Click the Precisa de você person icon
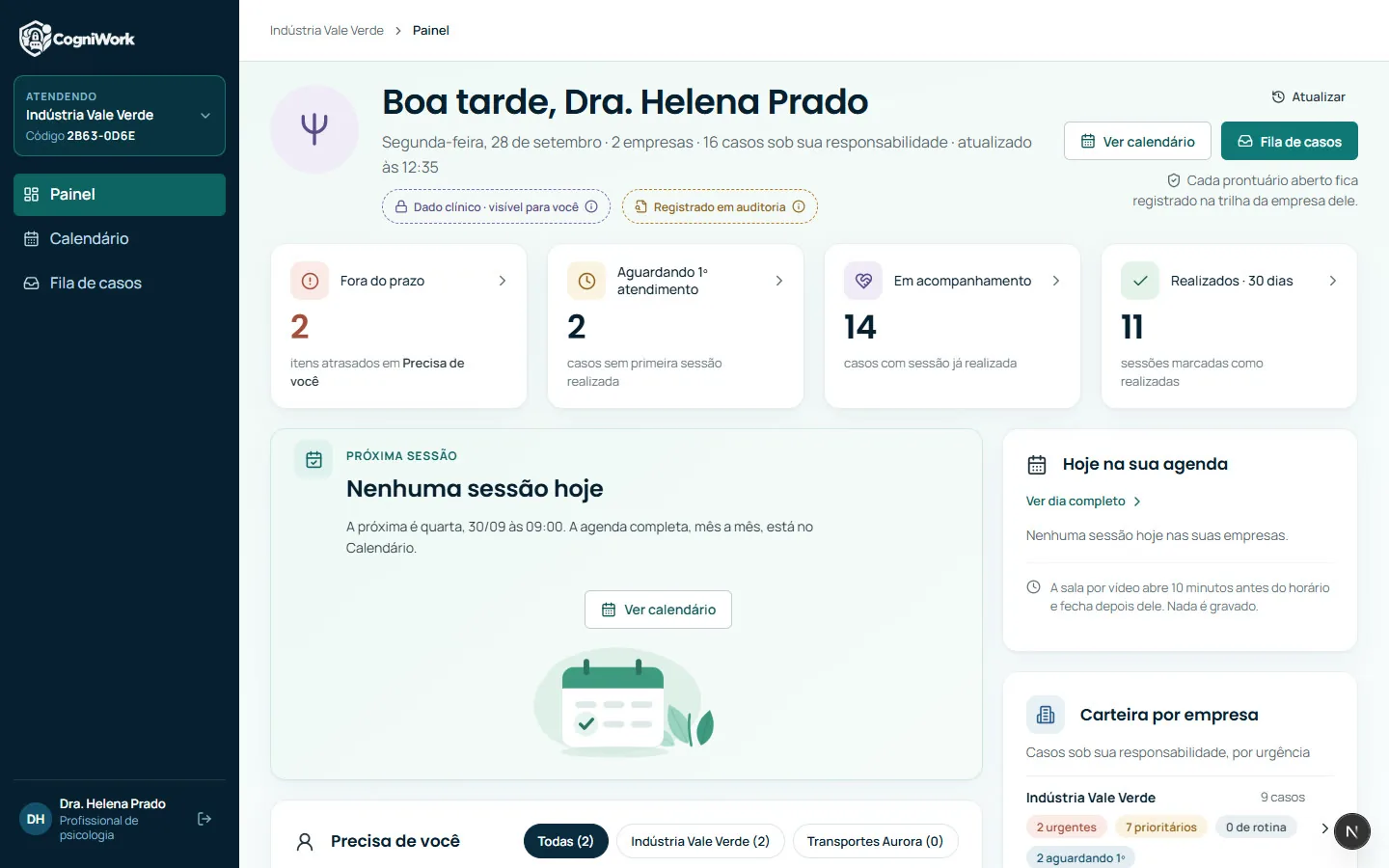This screenshot has width=1389, height=868. point(305,842)
